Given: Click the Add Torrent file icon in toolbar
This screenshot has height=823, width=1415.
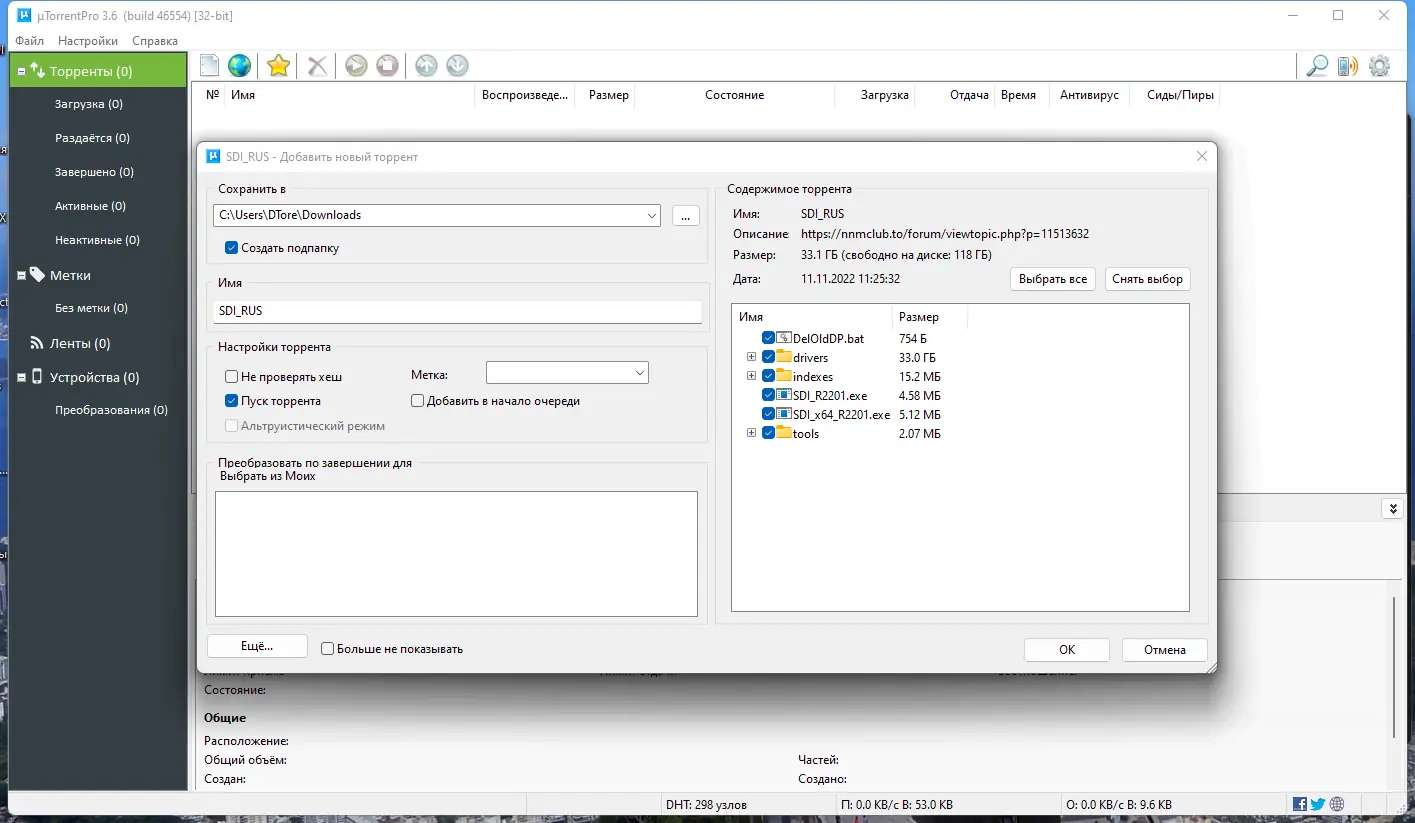Looking at the screenshot, I should 210,66.
